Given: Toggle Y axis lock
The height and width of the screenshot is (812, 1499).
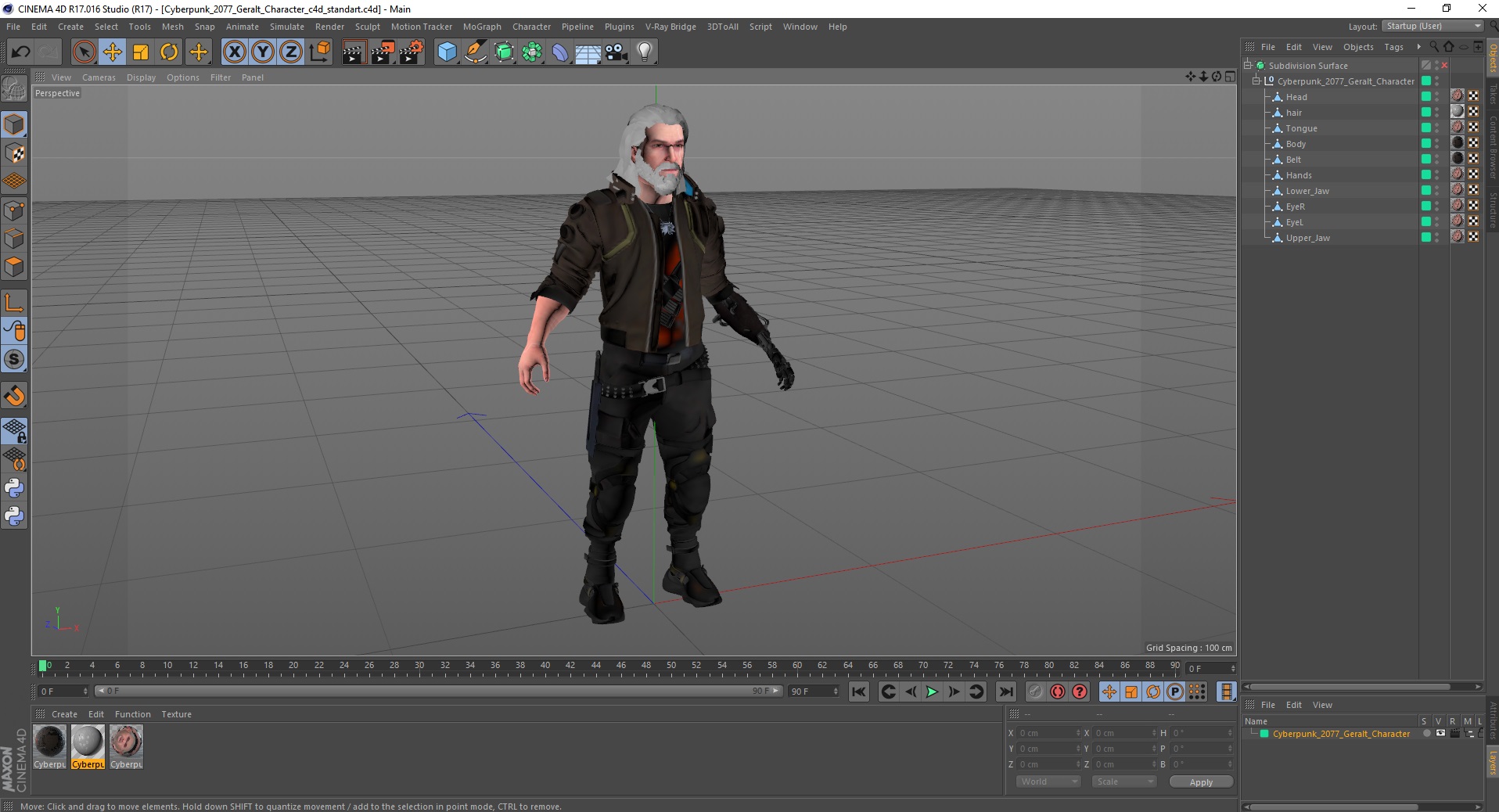Looking at the screenshot, I should 263,52.
